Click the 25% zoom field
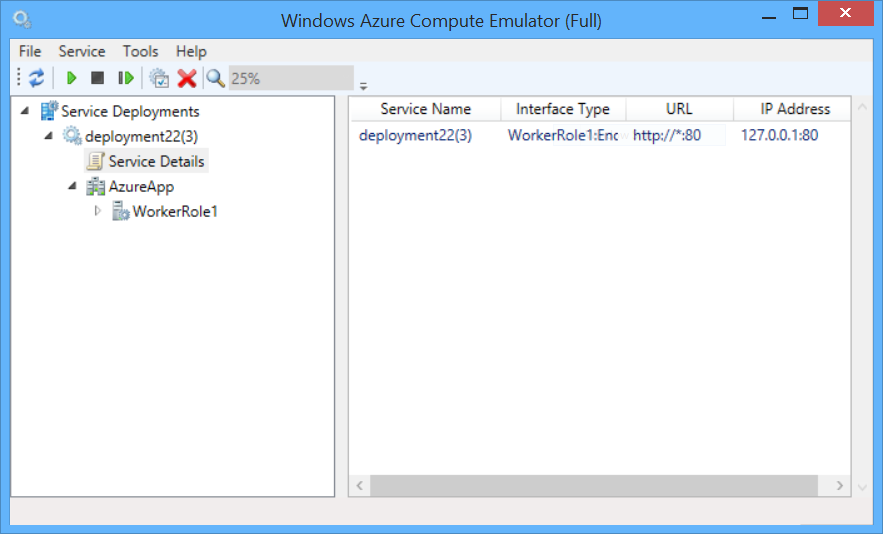Screen dimensions: 883x534 (x=290, y=78)
